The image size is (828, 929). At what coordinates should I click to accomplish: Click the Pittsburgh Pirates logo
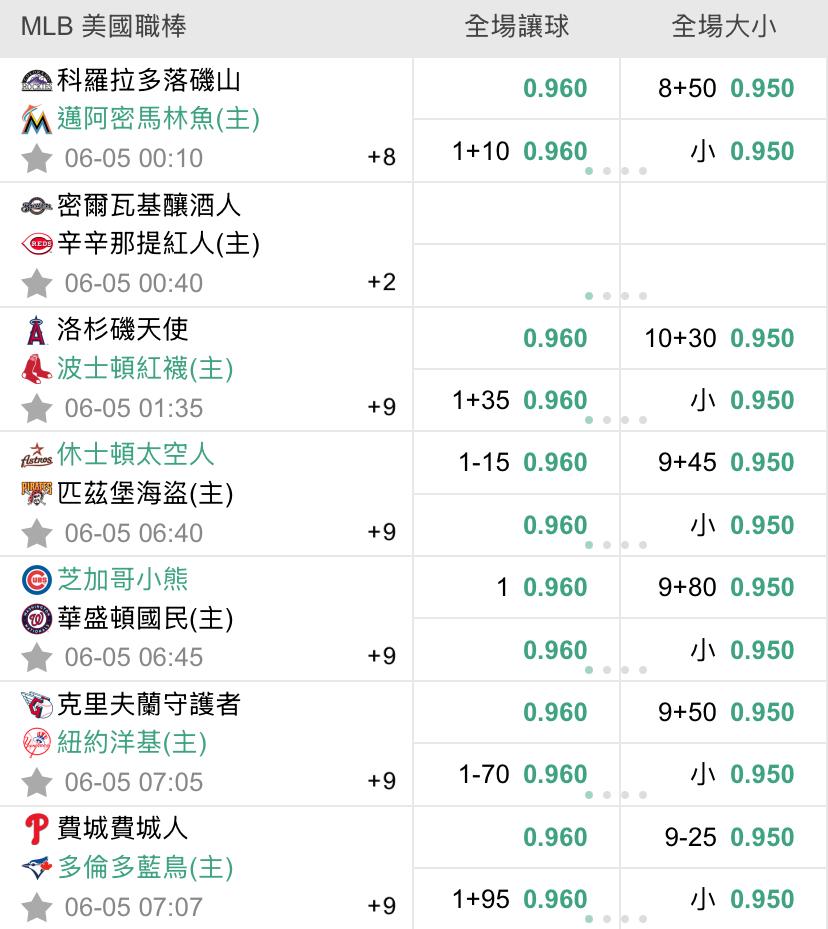point(37,494)
